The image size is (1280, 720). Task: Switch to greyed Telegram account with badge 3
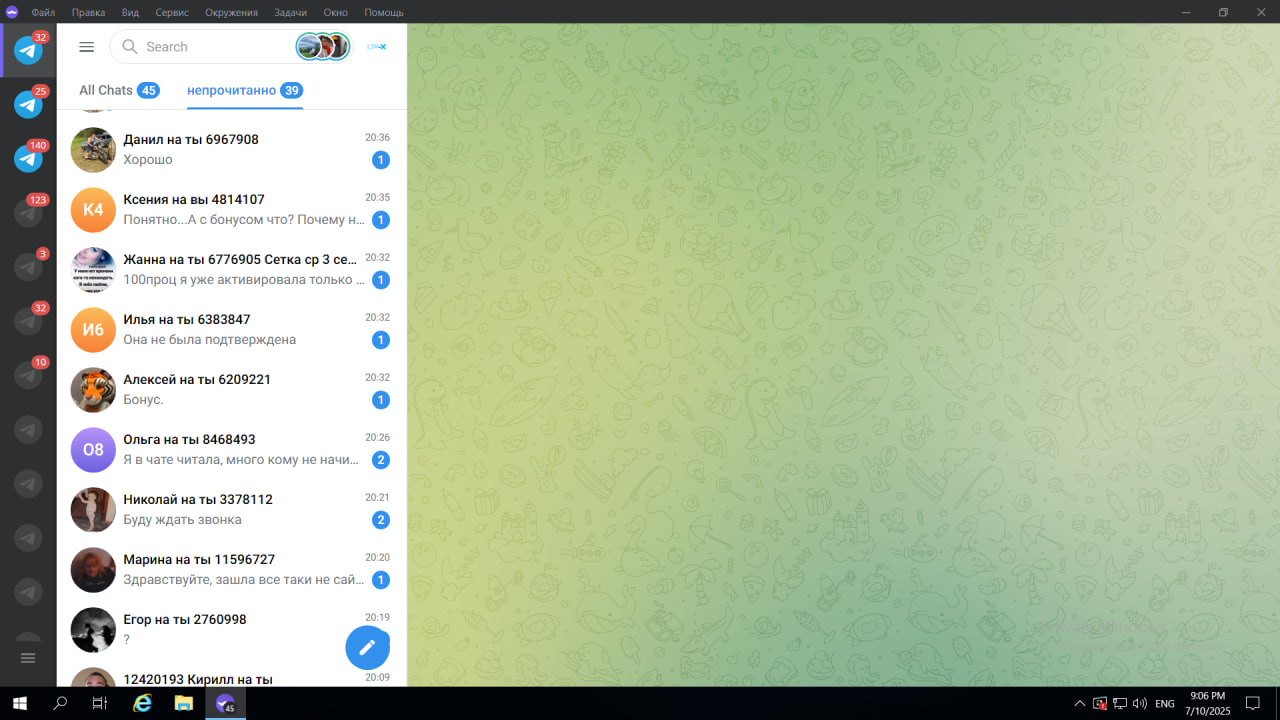(x=28, y=266)
